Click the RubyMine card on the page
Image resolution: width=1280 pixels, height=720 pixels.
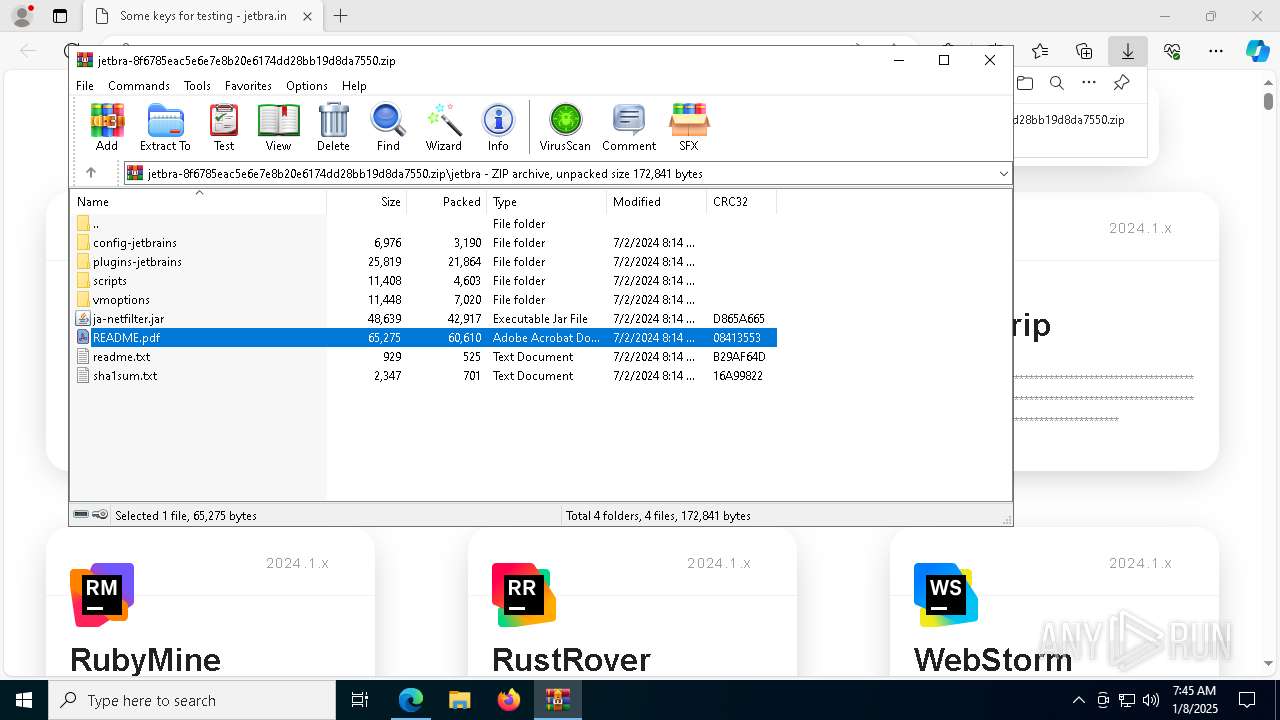tap(210, 603)
